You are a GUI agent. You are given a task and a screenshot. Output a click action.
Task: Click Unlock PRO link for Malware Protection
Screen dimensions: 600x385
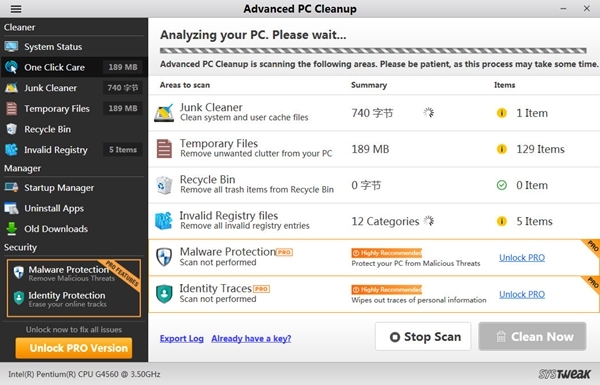coord(522,258)
